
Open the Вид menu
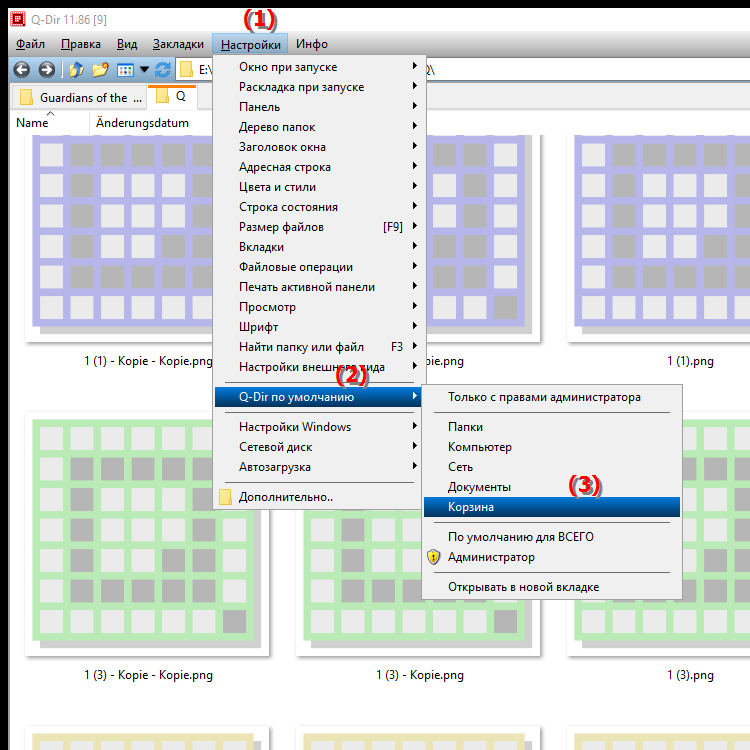pyautogui.click(x=127, y=44)
